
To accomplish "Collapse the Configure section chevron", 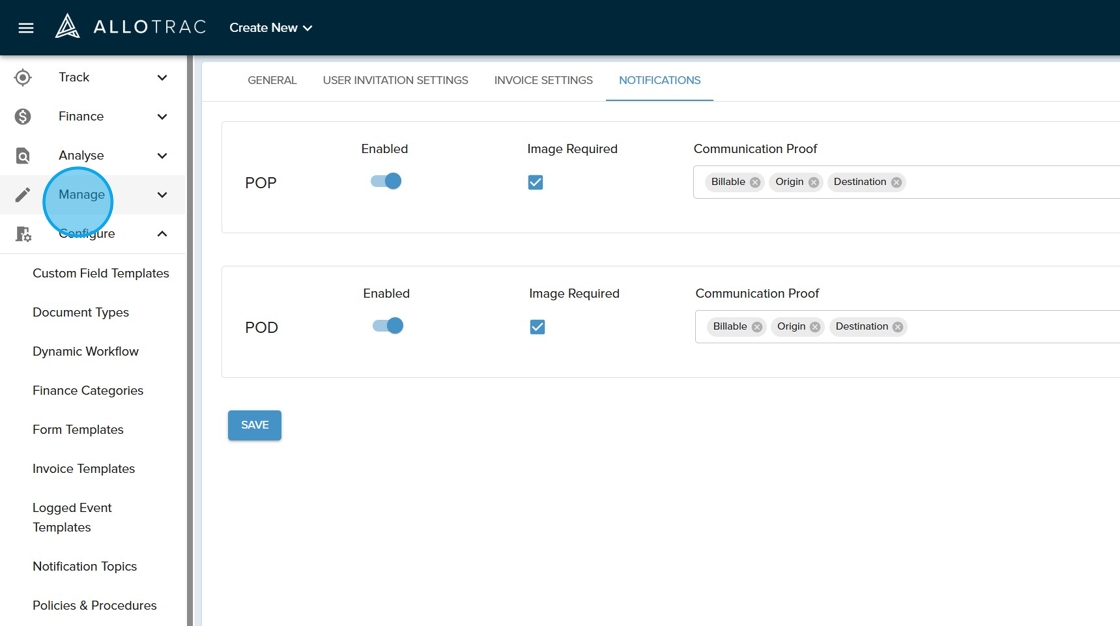I will coord(162,234).
